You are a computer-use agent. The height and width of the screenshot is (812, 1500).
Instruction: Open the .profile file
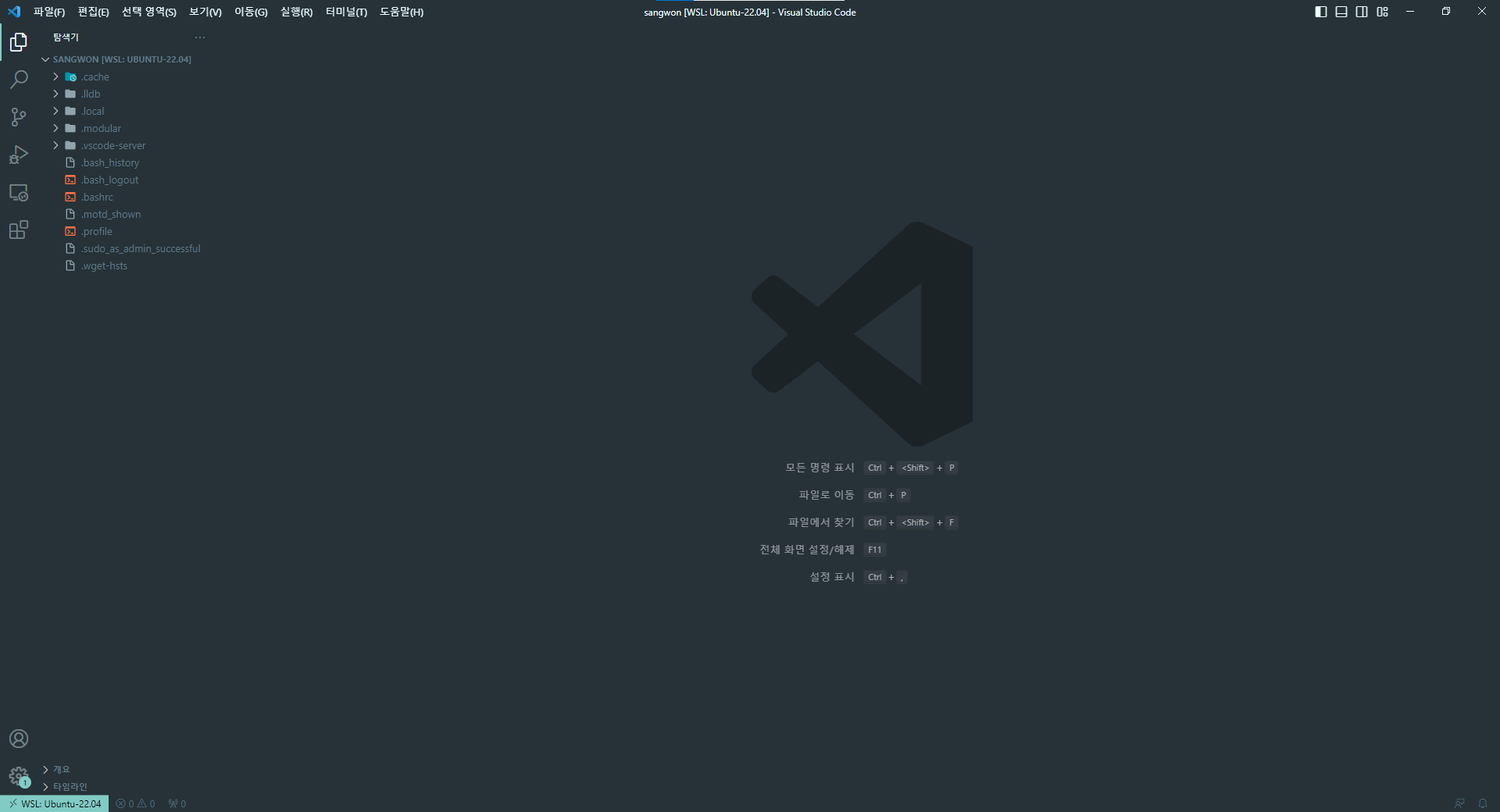(x=125, y=231)
